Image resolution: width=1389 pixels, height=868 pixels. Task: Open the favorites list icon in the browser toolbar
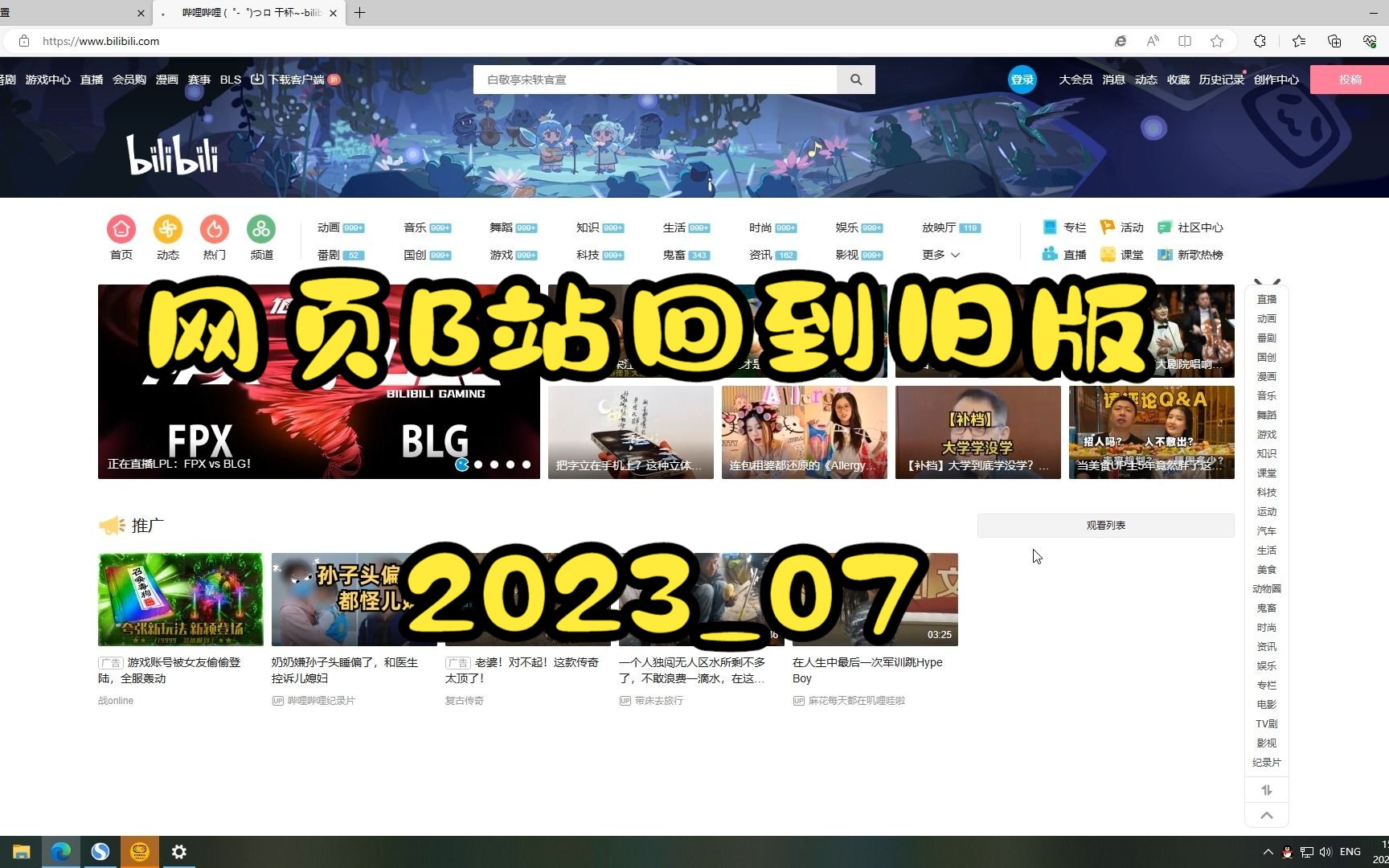point(1299,41)
